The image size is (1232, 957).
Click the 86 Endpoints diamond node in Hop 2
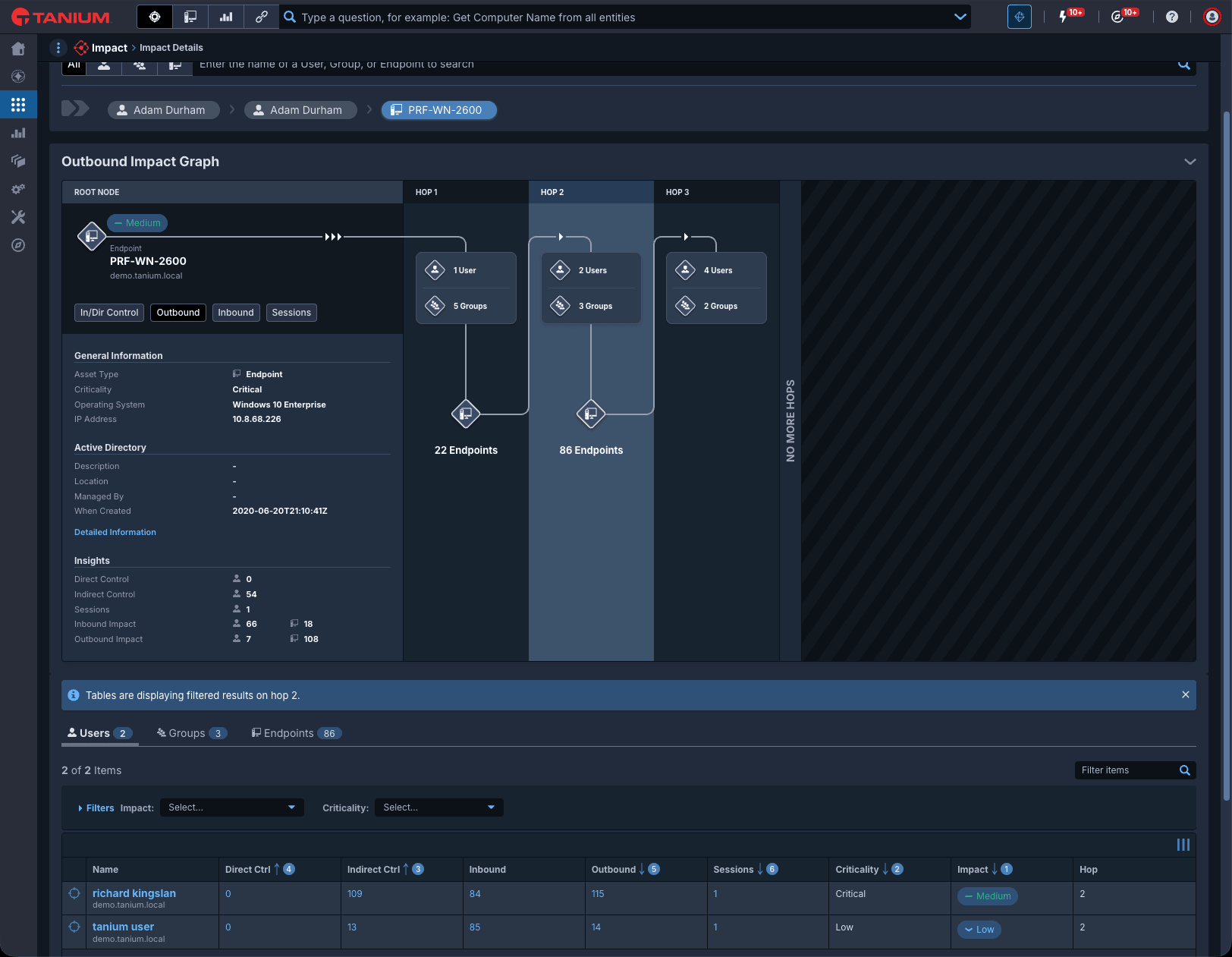click(x=591, y=414)
